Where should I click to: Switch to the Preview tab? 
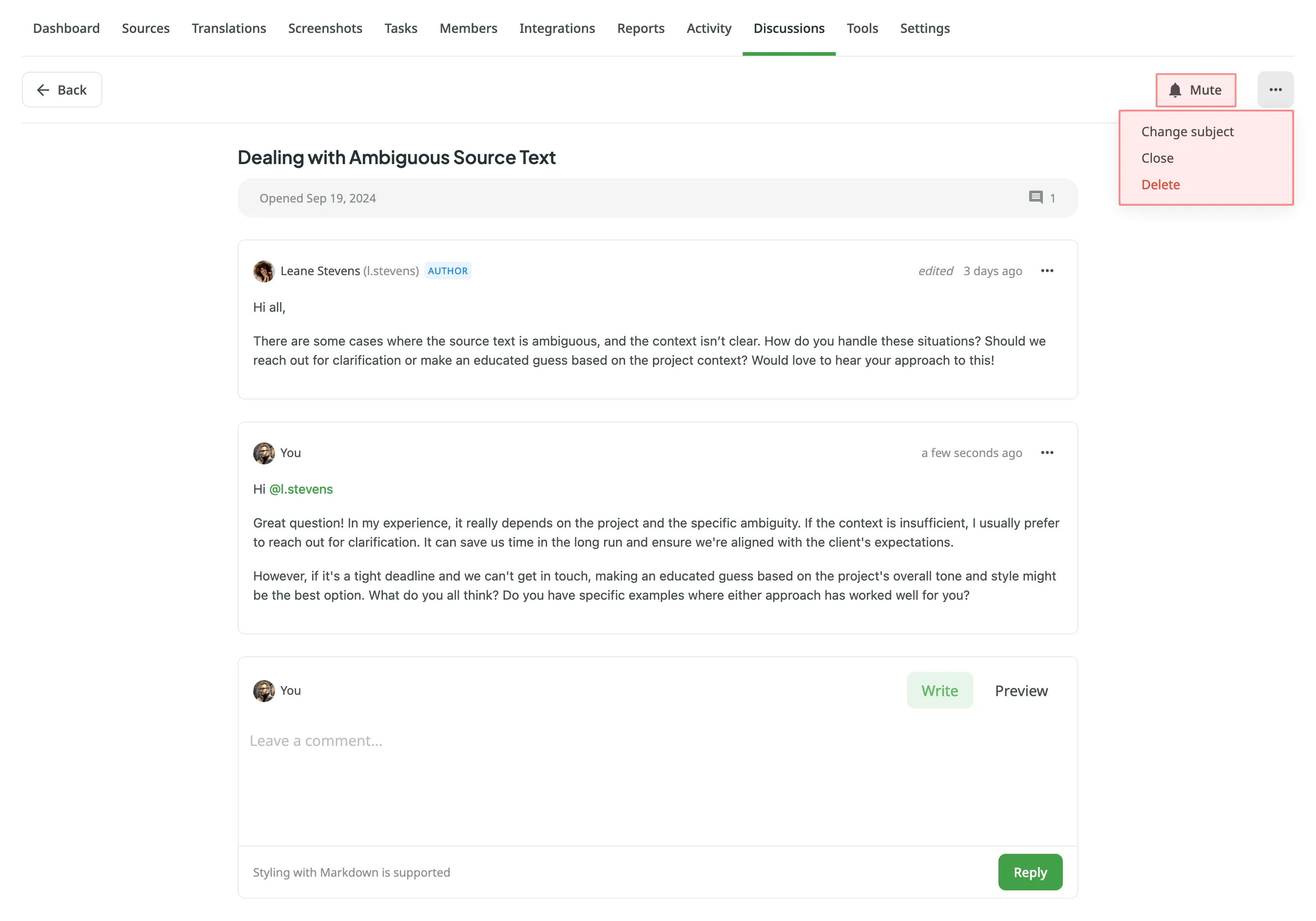click(1021, 691)
